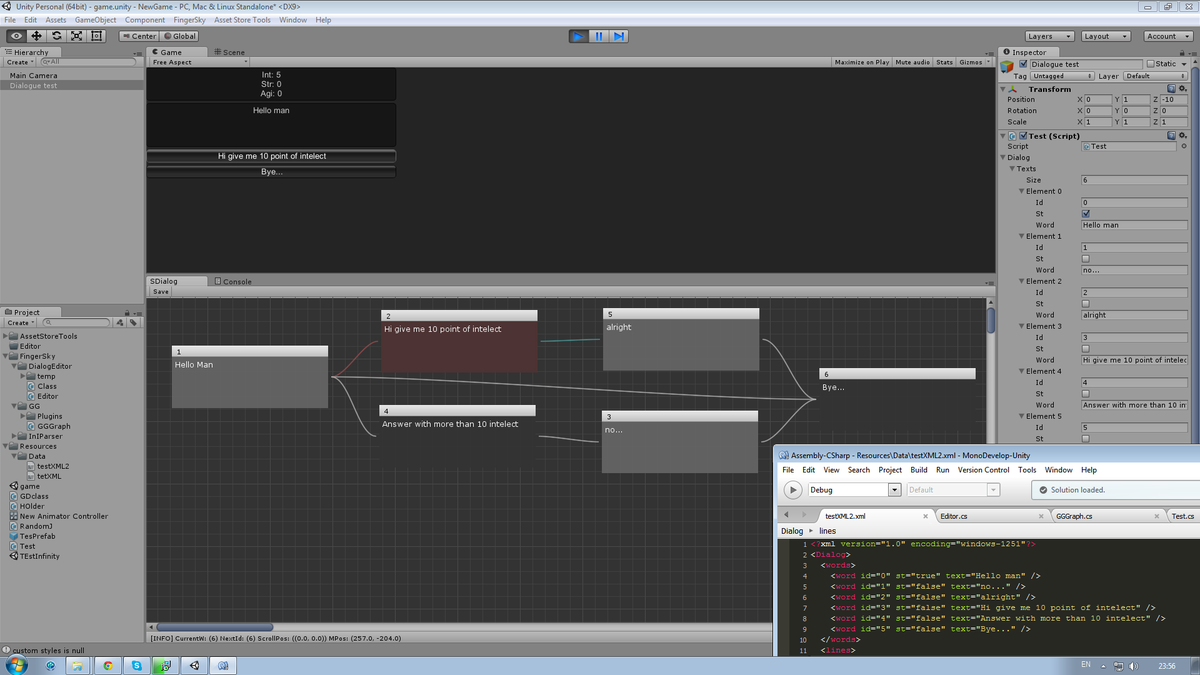Screen dimensions: 1200x675
Task: Open the Hierarchy Create dropdown
Action: [x=20, y=62]
